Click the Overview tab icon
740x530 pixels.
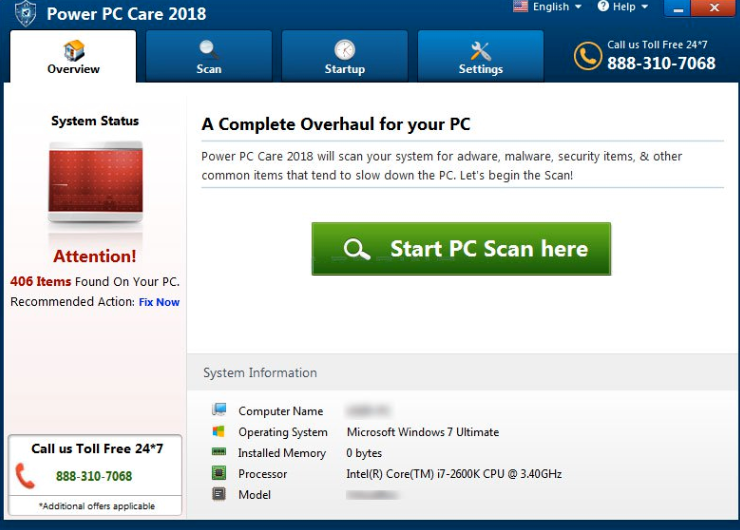point(73,50)
